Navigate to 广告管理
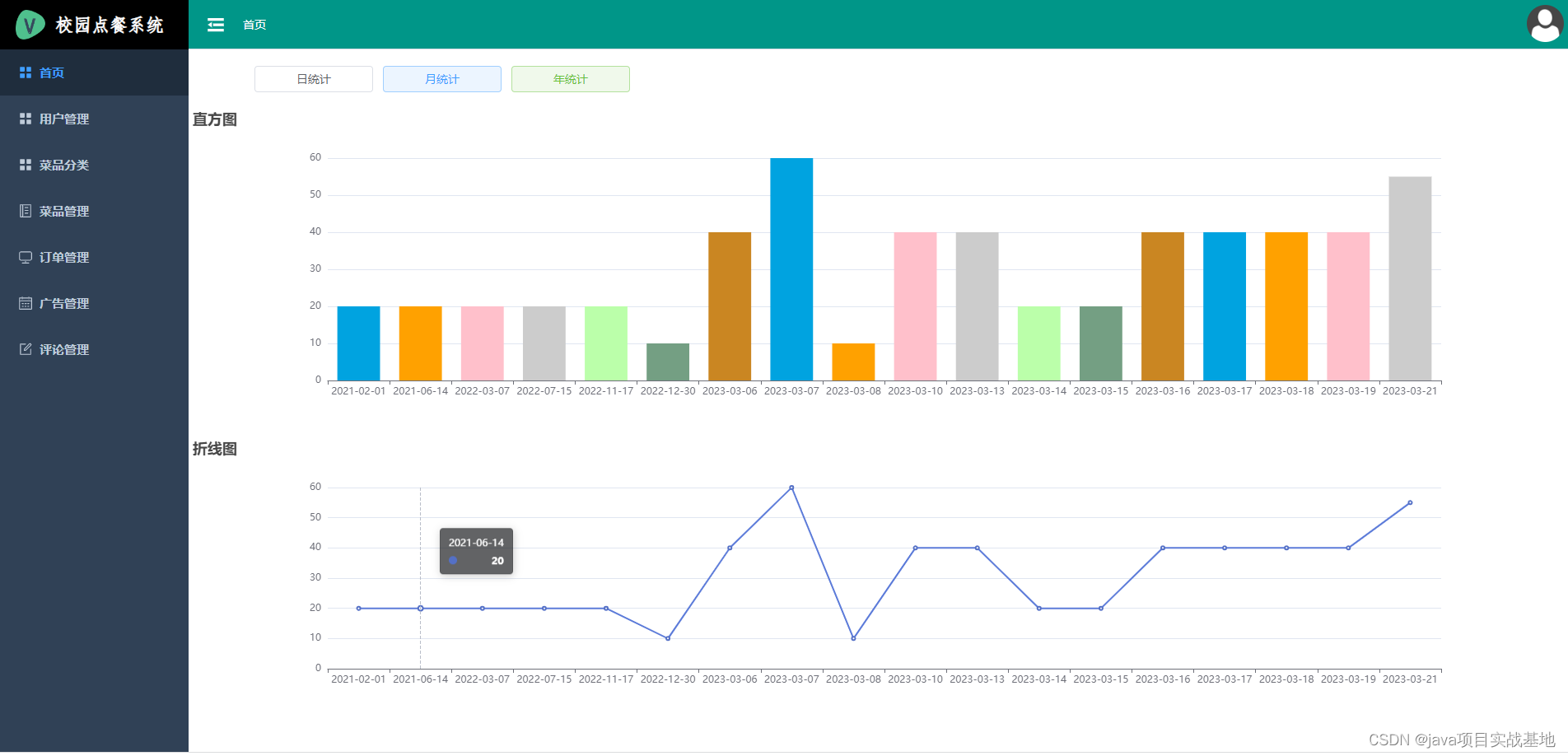Image resolution: width=1568 pixels, height=756 pixels. point(94,303)
